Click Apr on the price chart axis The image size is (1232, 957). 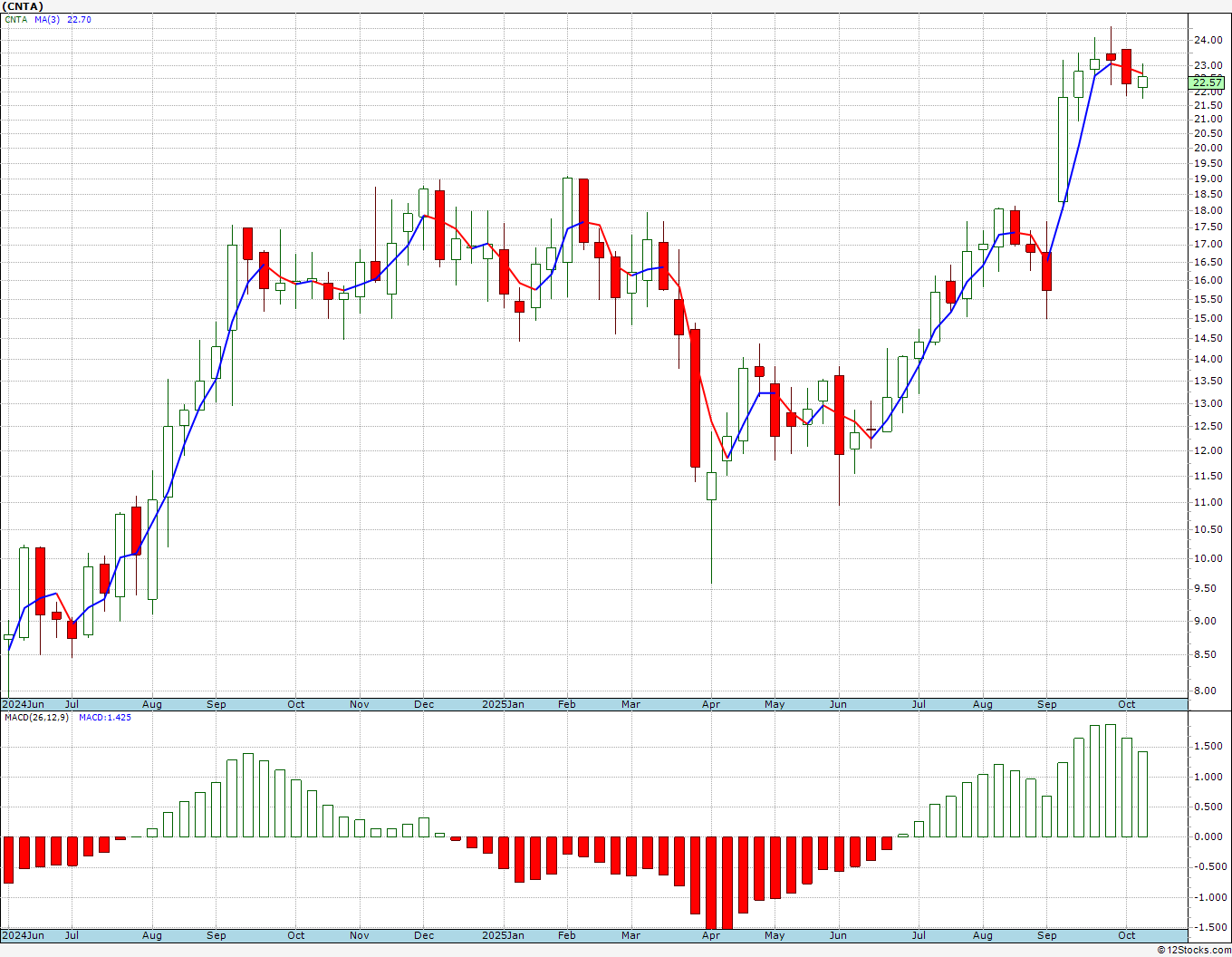tap(711, 704)
